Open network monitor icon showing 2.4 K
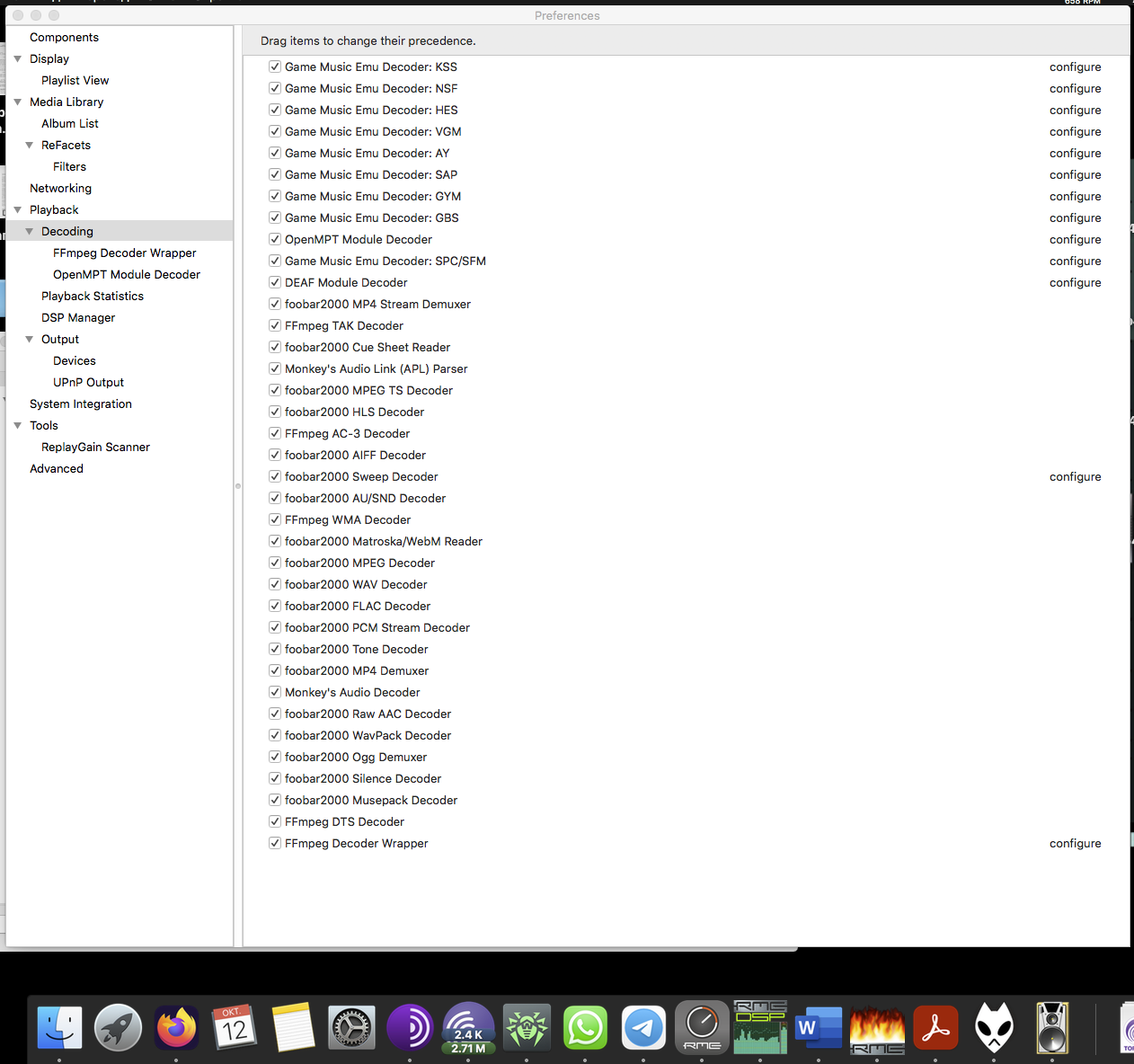The height and width of the screenshot is (1064, 1134). click(468, 1027)
